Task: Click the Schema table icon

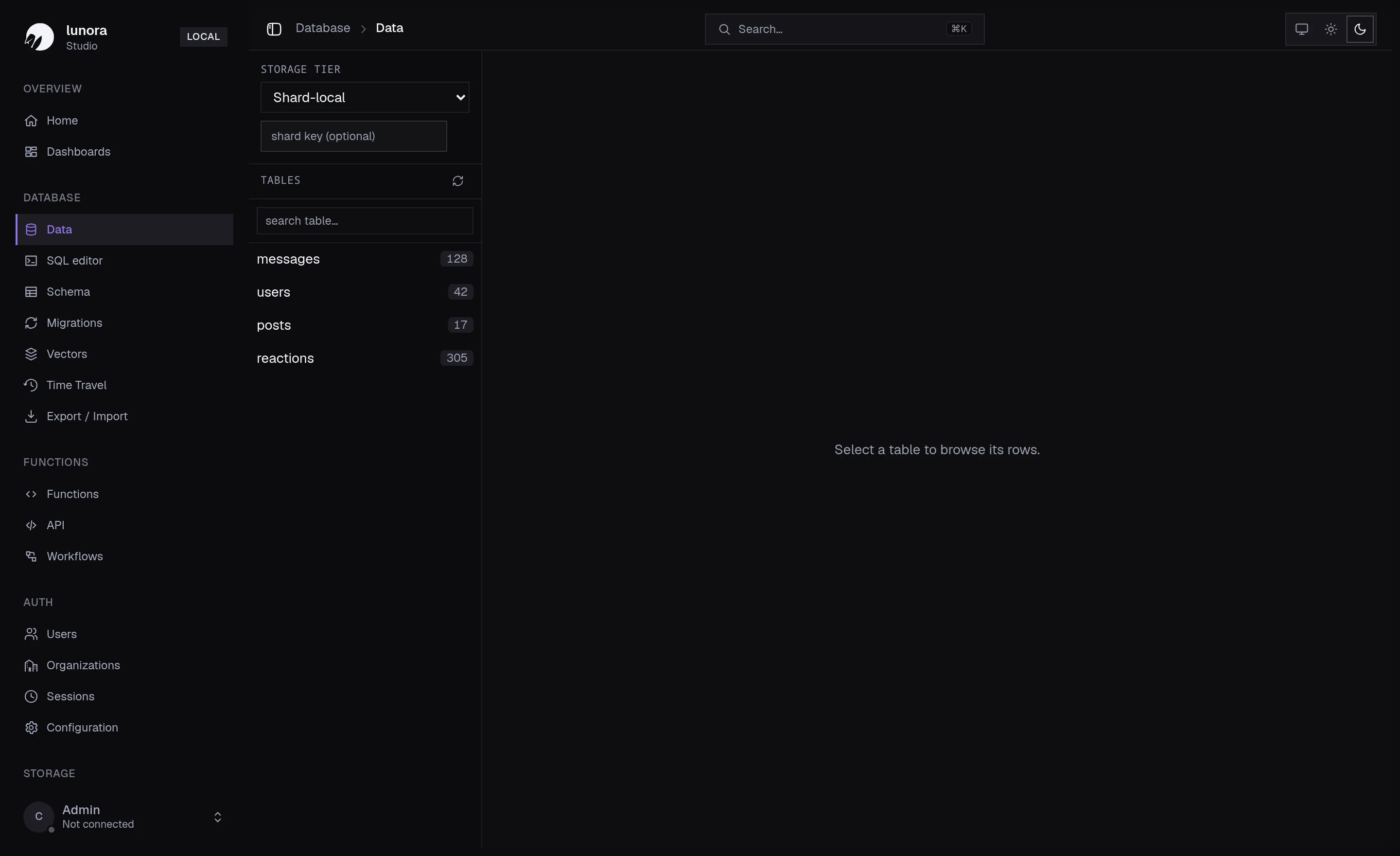Action: click(x=31, y=292)
